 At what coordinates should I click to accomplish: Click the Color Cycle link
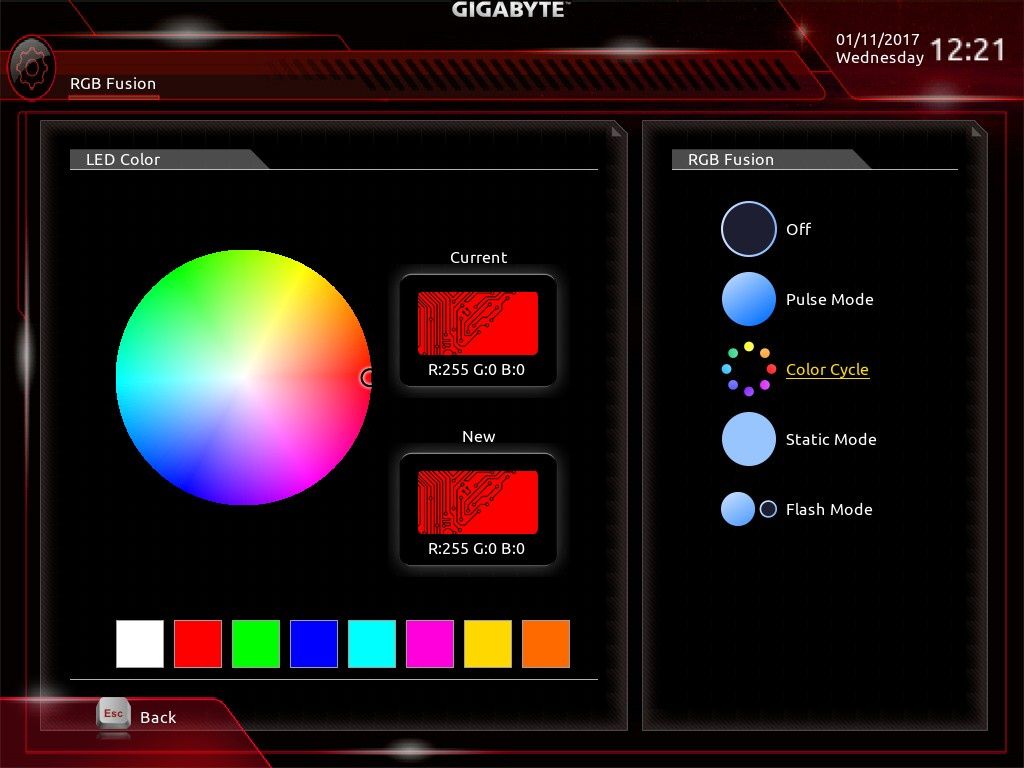point(827,370)
